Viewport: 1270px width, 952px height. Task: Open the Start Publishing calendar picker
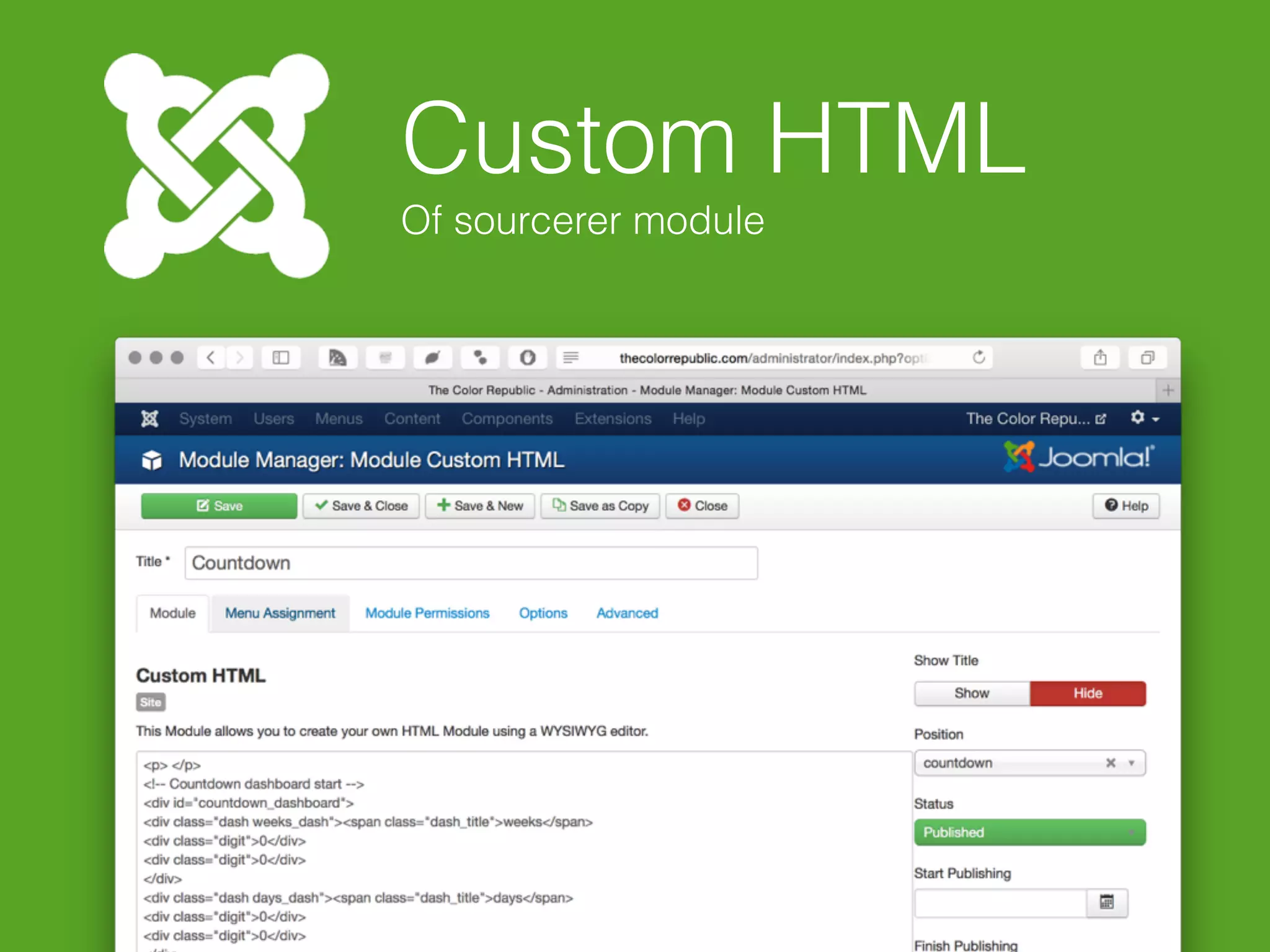click(1107, 902)
